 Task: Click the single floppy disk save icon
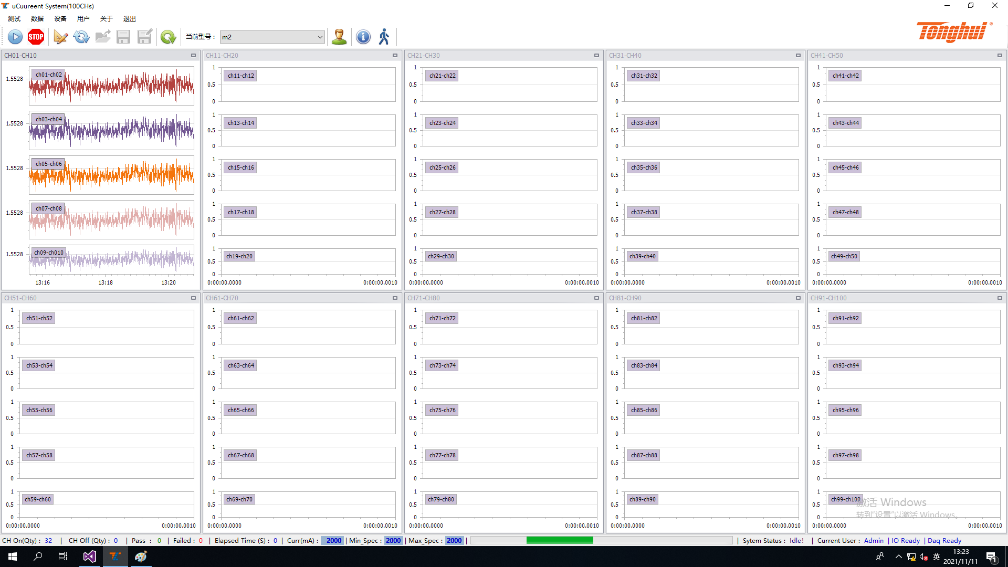tap(124, 37)
